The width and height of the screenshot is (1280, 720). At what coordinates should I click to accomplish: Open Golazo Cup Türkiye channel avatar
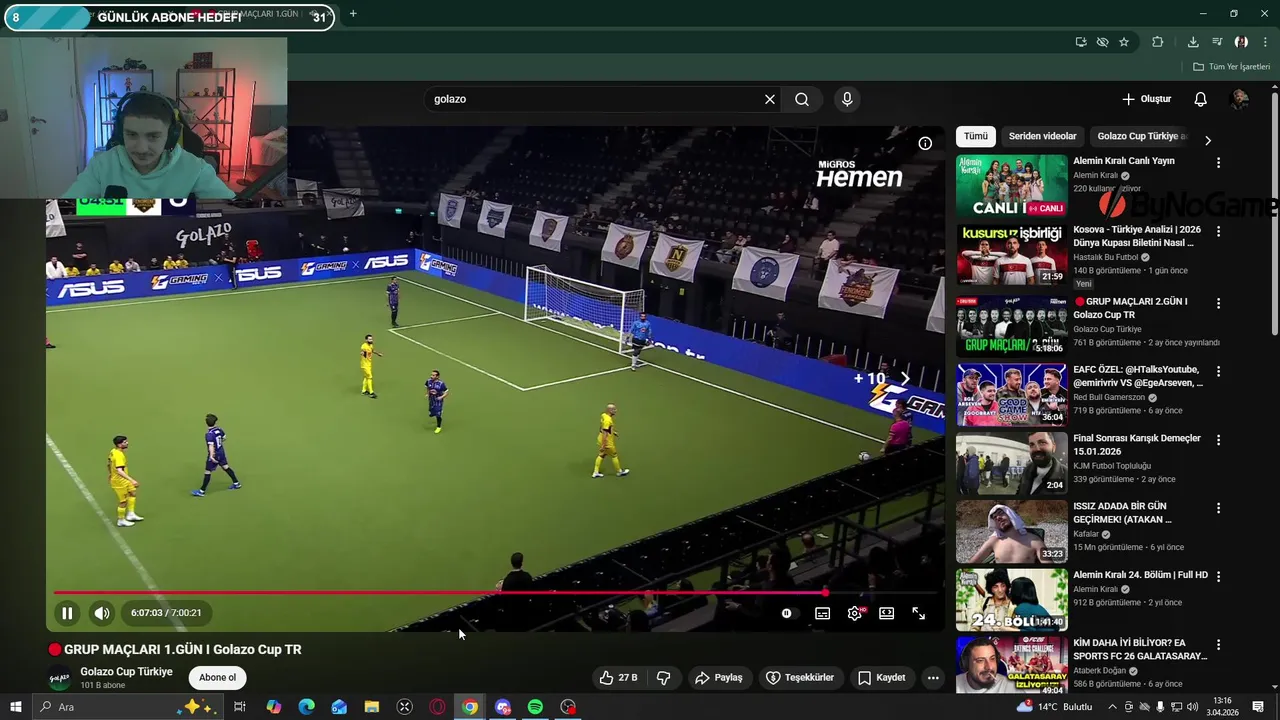pyautogui.click(x=60, y=679)
